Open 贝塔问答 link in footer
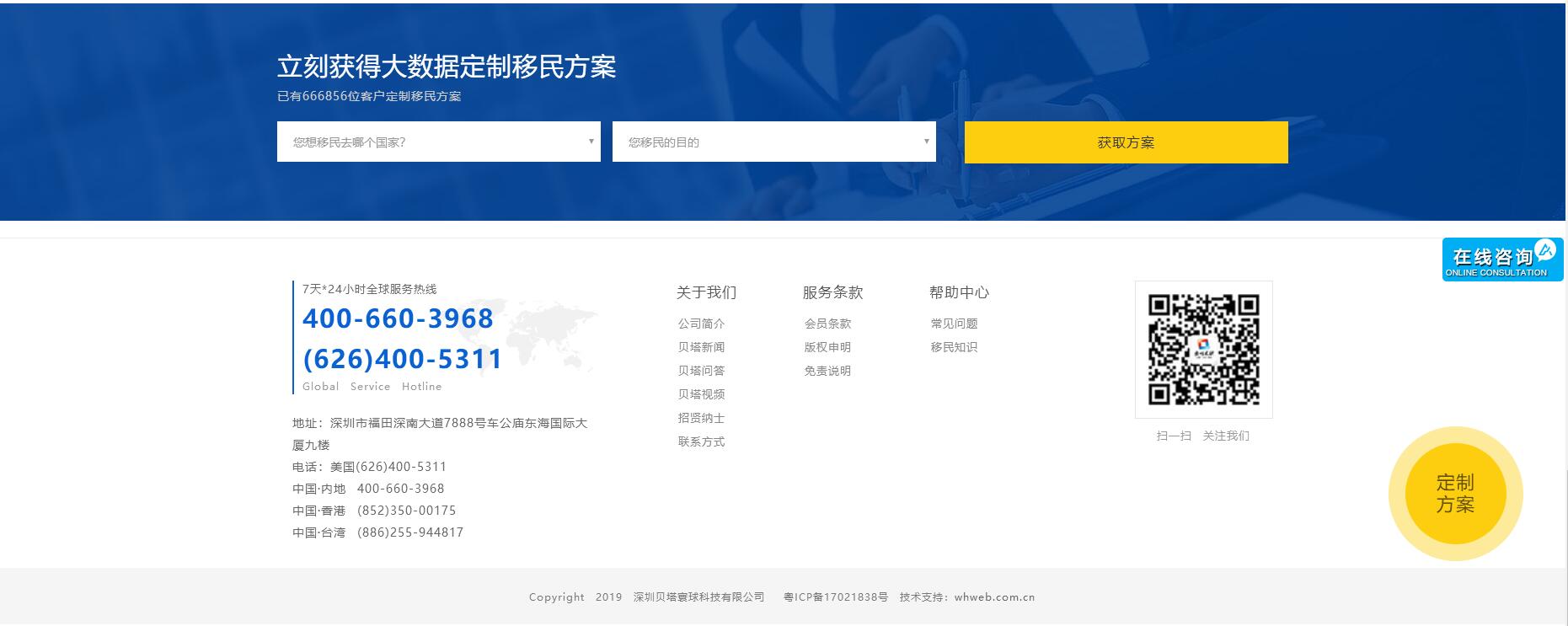 coord(701,371)
